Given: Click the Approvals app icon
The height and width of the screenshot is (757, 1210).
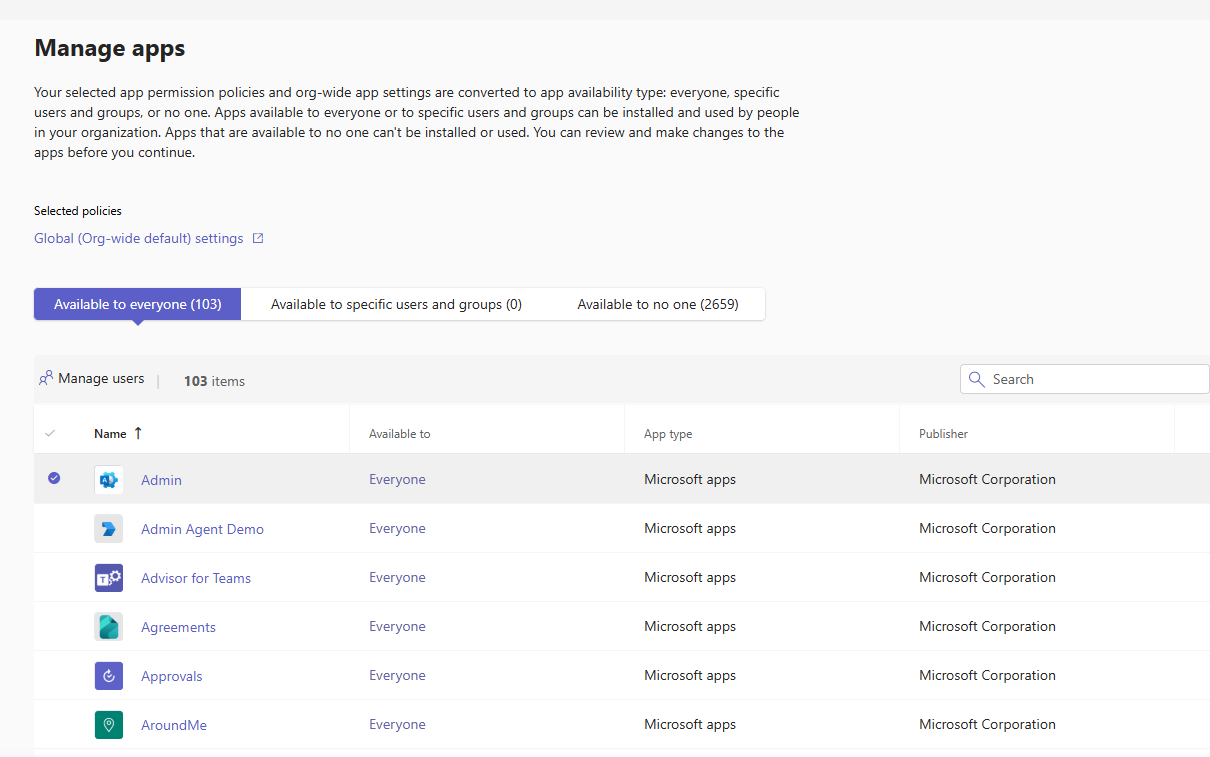Looking at the screenshot, I should click(x=108, y=676).
